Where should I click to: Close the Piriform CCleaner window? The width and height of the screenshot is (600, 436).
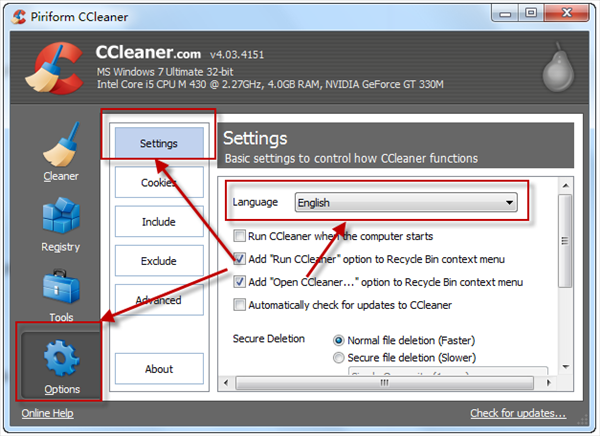click(567, 13)
